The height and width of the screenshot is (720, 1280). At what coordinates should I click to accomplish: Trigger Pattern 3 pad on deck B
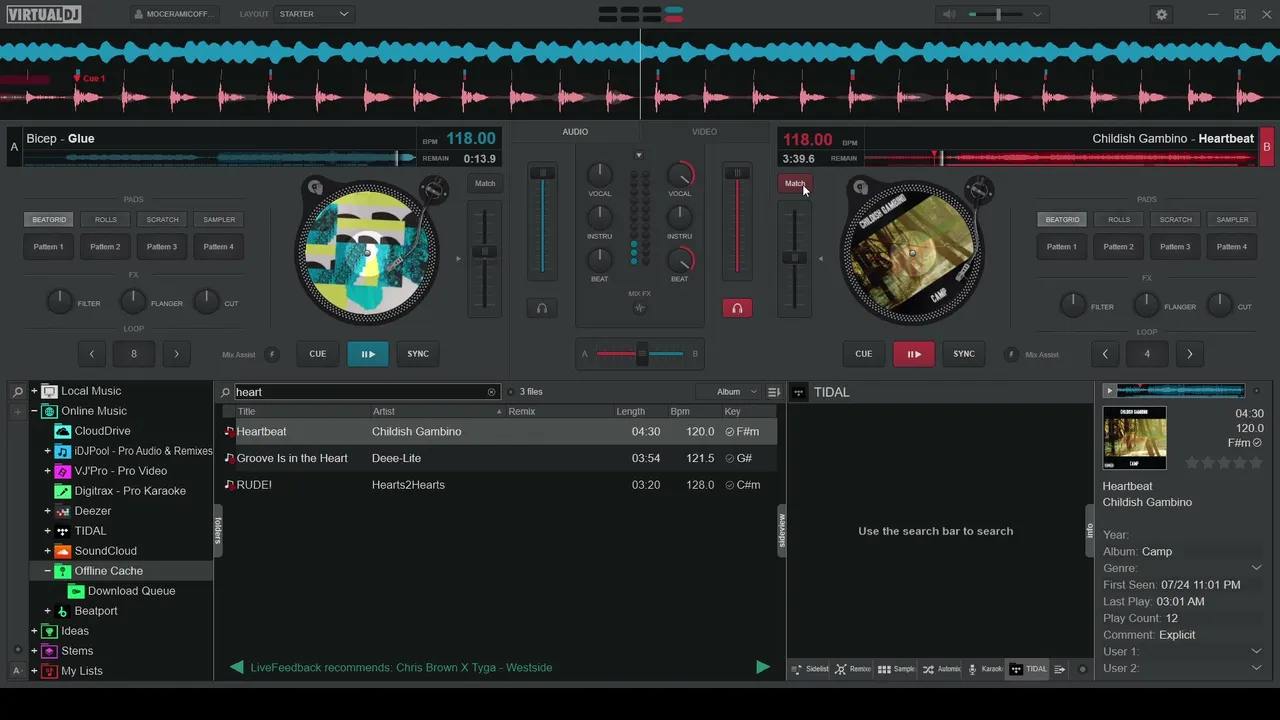coord(1175,247)
